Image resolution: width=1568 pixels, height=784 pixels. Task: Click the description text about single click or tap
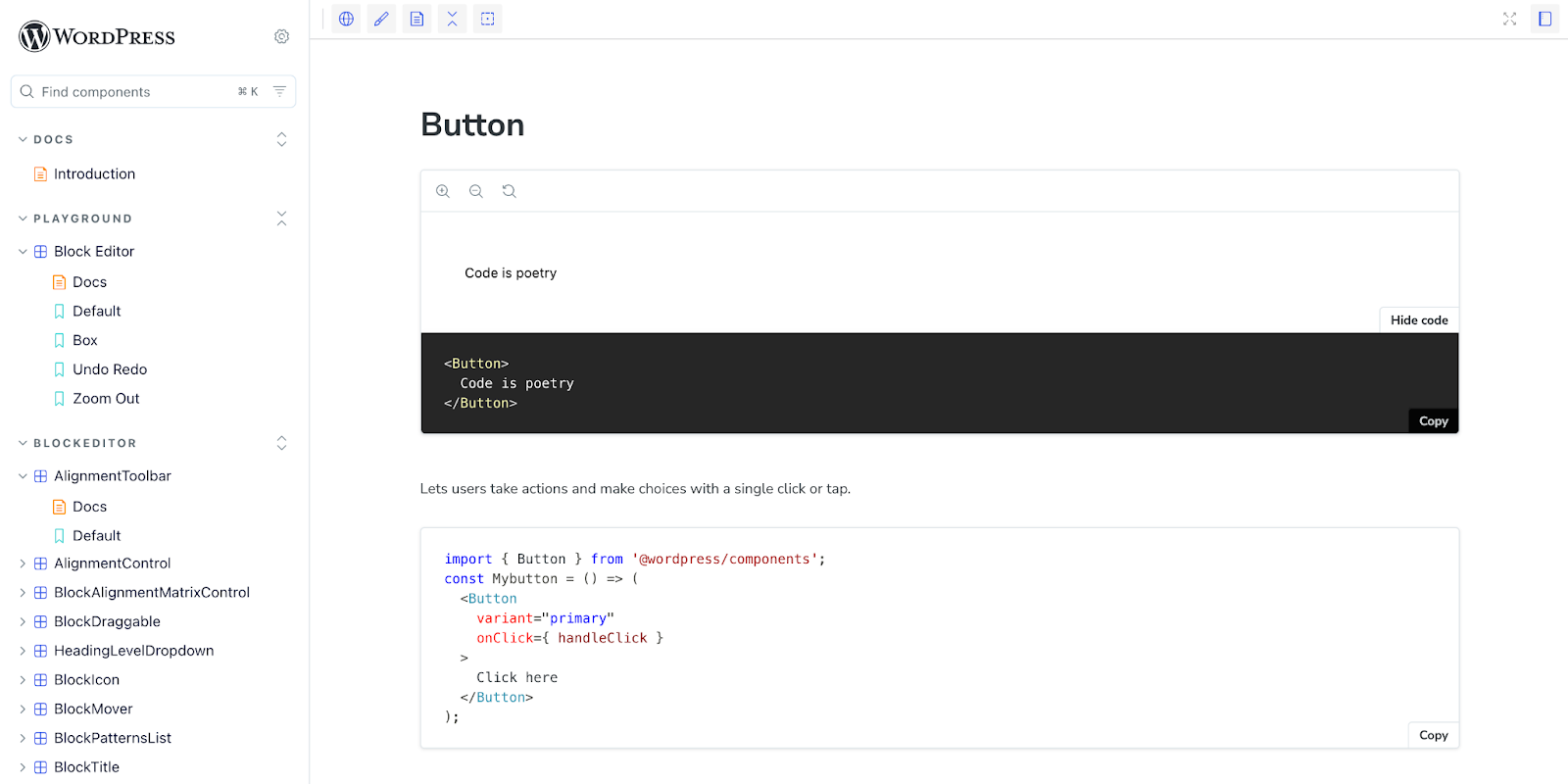[635, 489]
